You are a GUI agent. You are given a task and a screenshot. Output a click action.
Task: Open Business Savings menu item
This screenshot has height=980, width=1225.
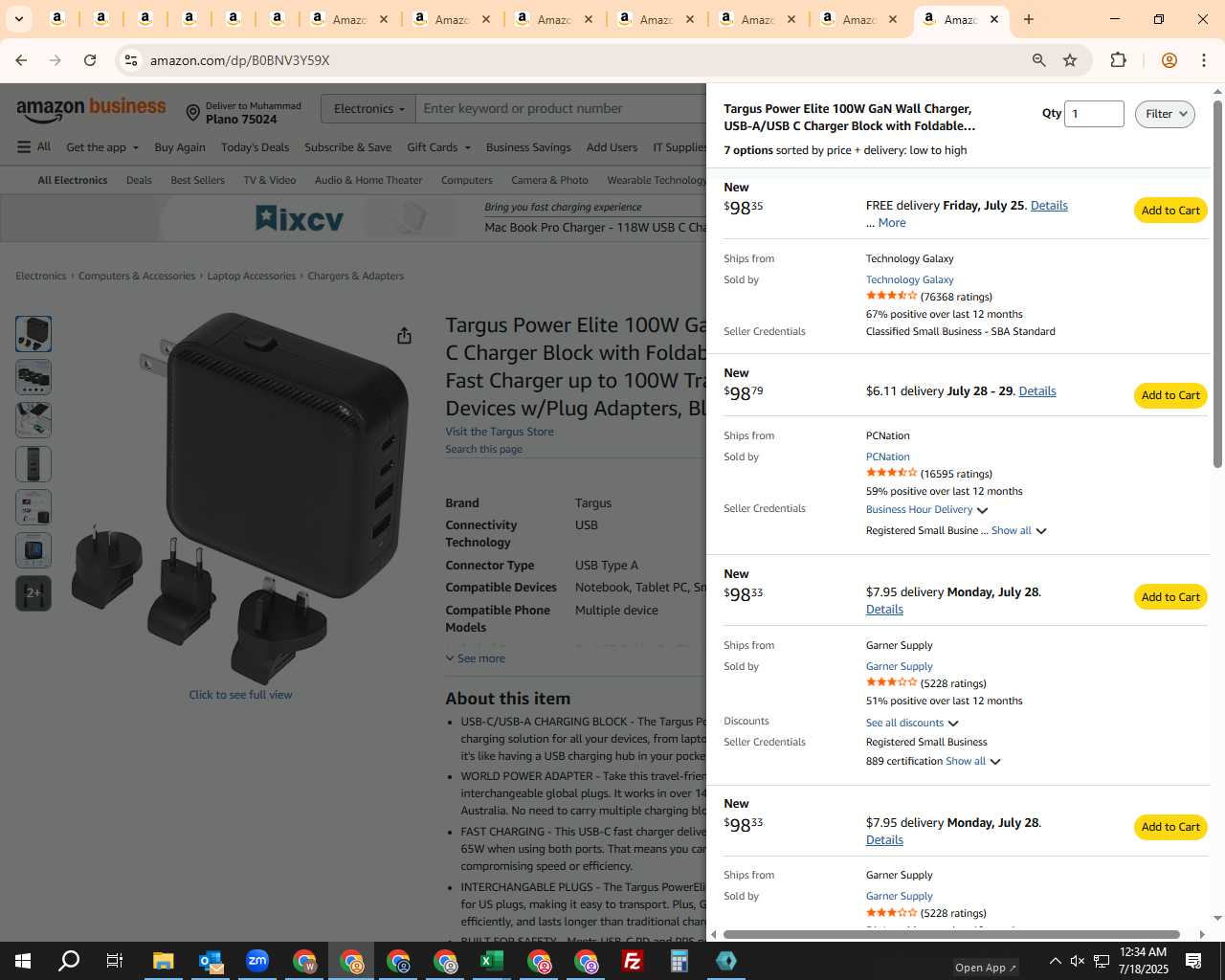[x=528, y=147]
